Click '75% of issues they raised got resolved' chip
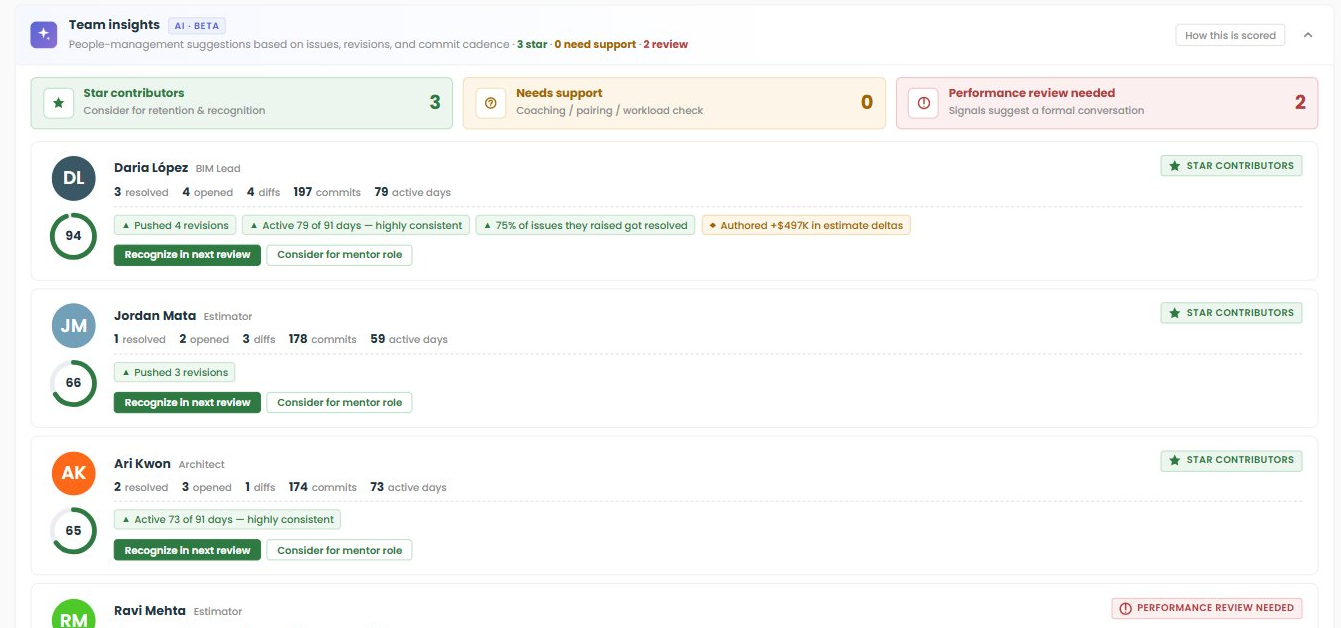Image resolution: width=1341 pixels, height=628 pixels. pos(586,225)
